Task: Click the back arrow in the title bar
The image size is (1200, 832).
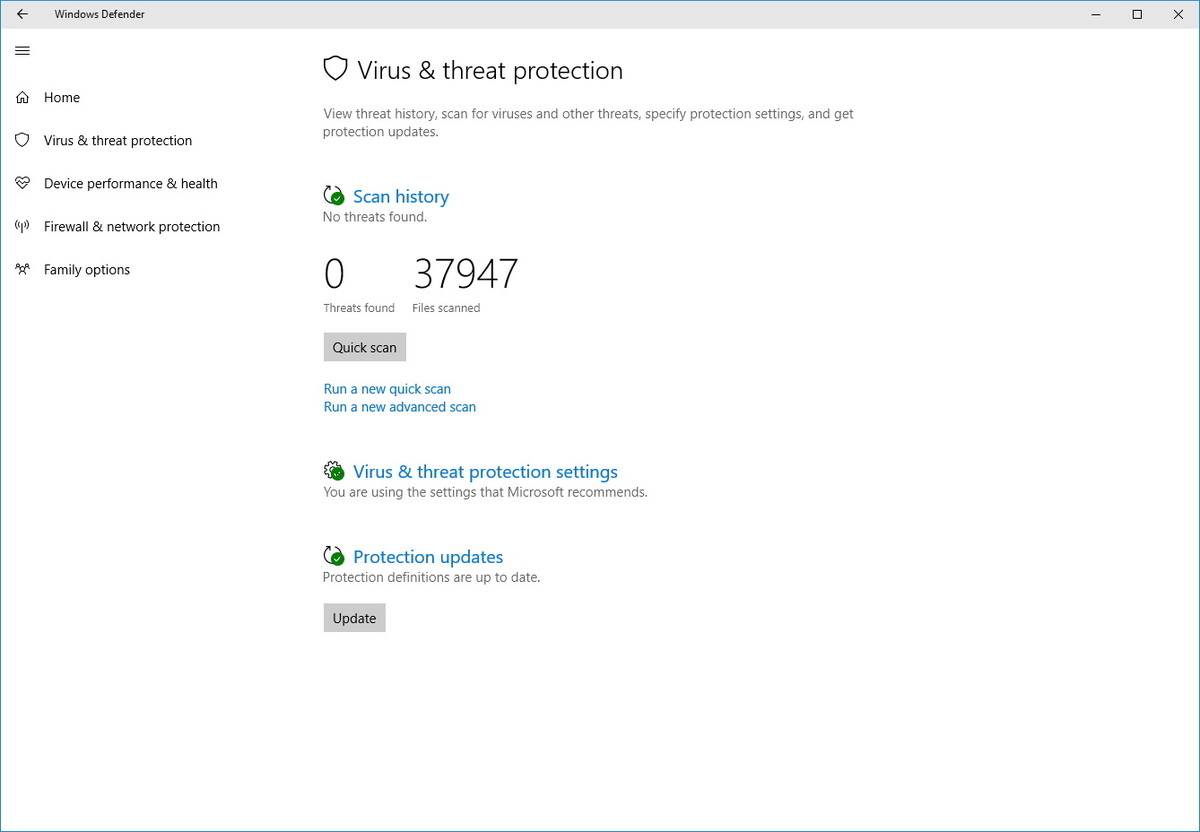Action: click(x=22, y=14)
